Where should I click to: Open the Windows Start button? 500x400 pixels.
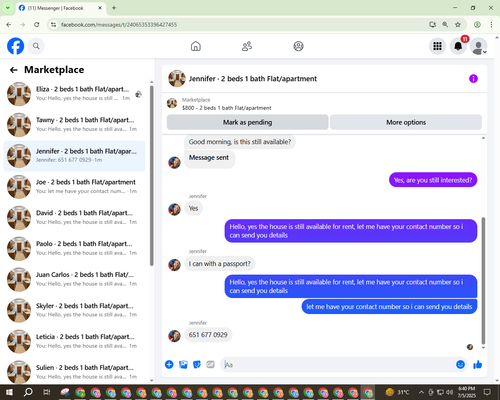(x=9, y=392)
